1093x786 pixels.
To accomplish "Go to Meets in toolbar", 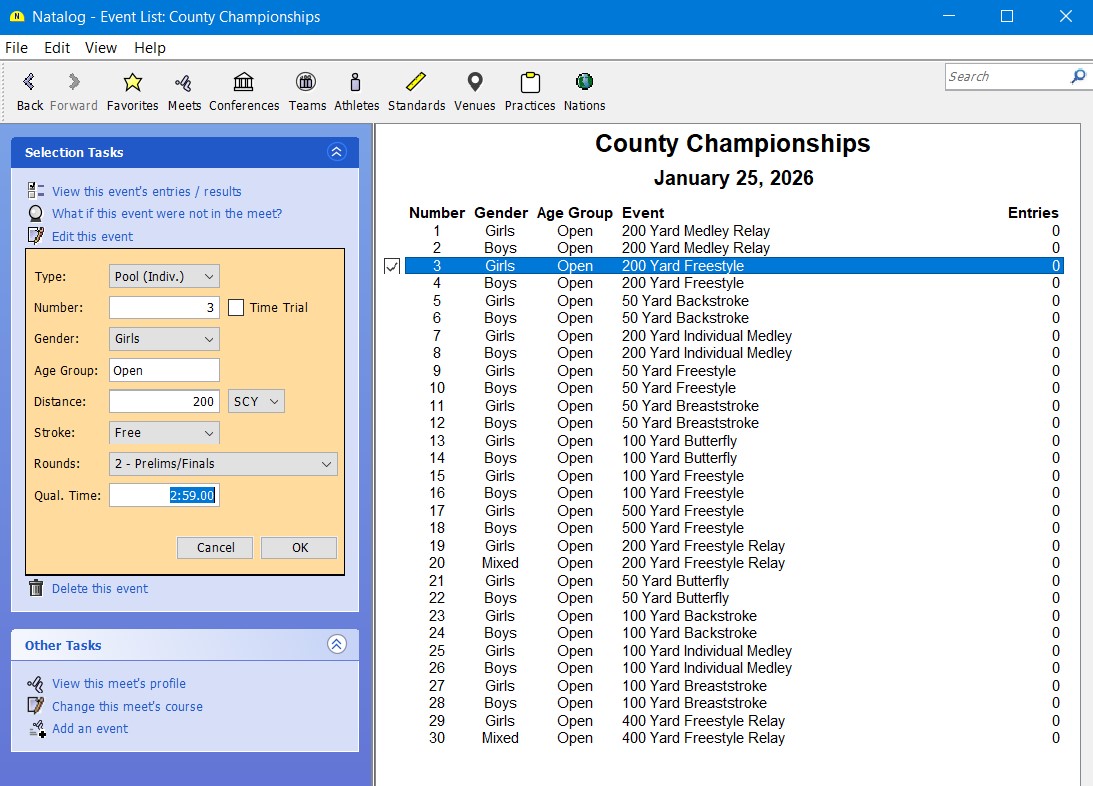I will coord(184,83).
